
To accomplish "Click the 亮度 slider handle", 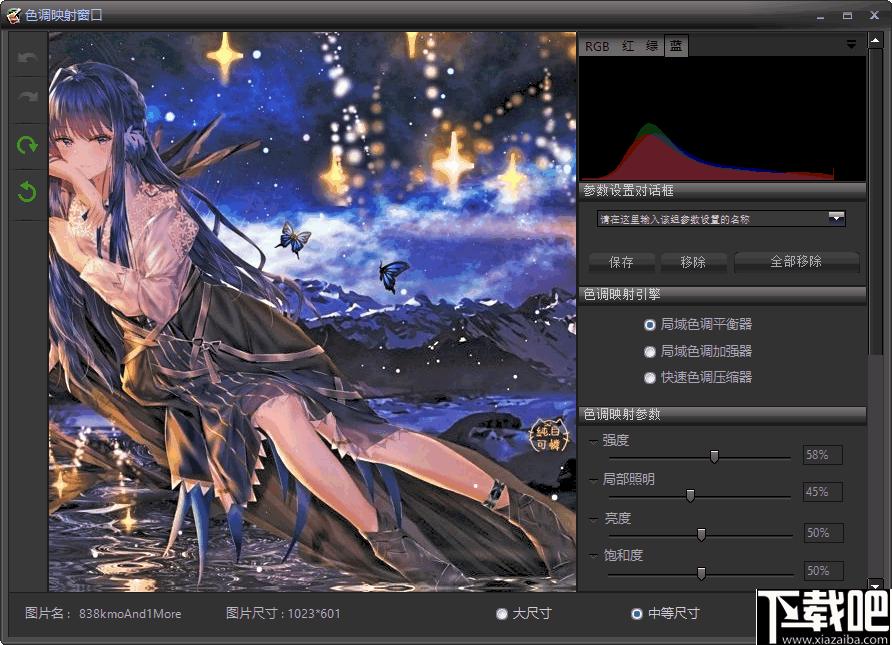I will click(x=701, y=535).
